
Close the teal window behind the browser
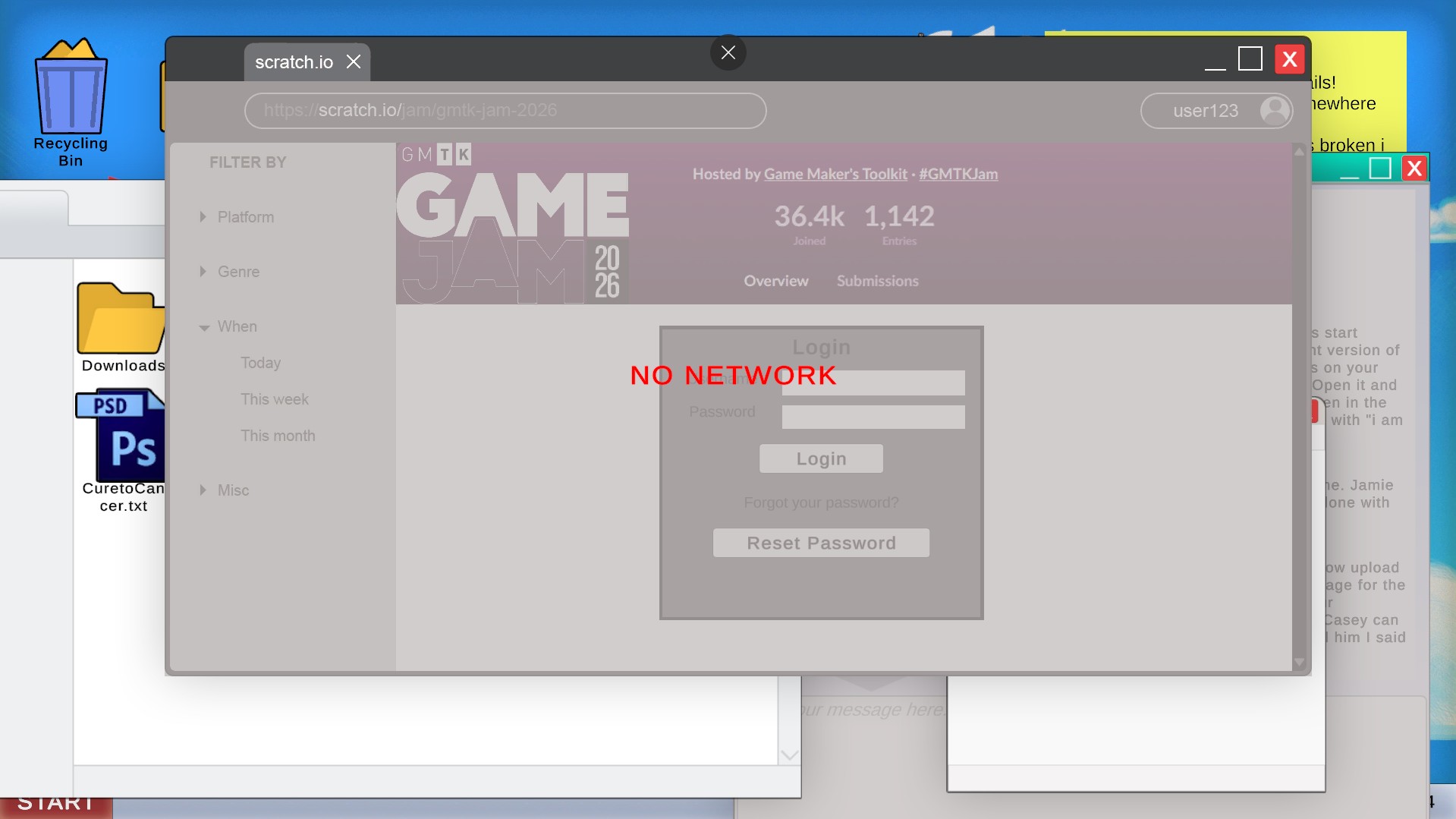pyautogui.click(x=1414, y=168)
